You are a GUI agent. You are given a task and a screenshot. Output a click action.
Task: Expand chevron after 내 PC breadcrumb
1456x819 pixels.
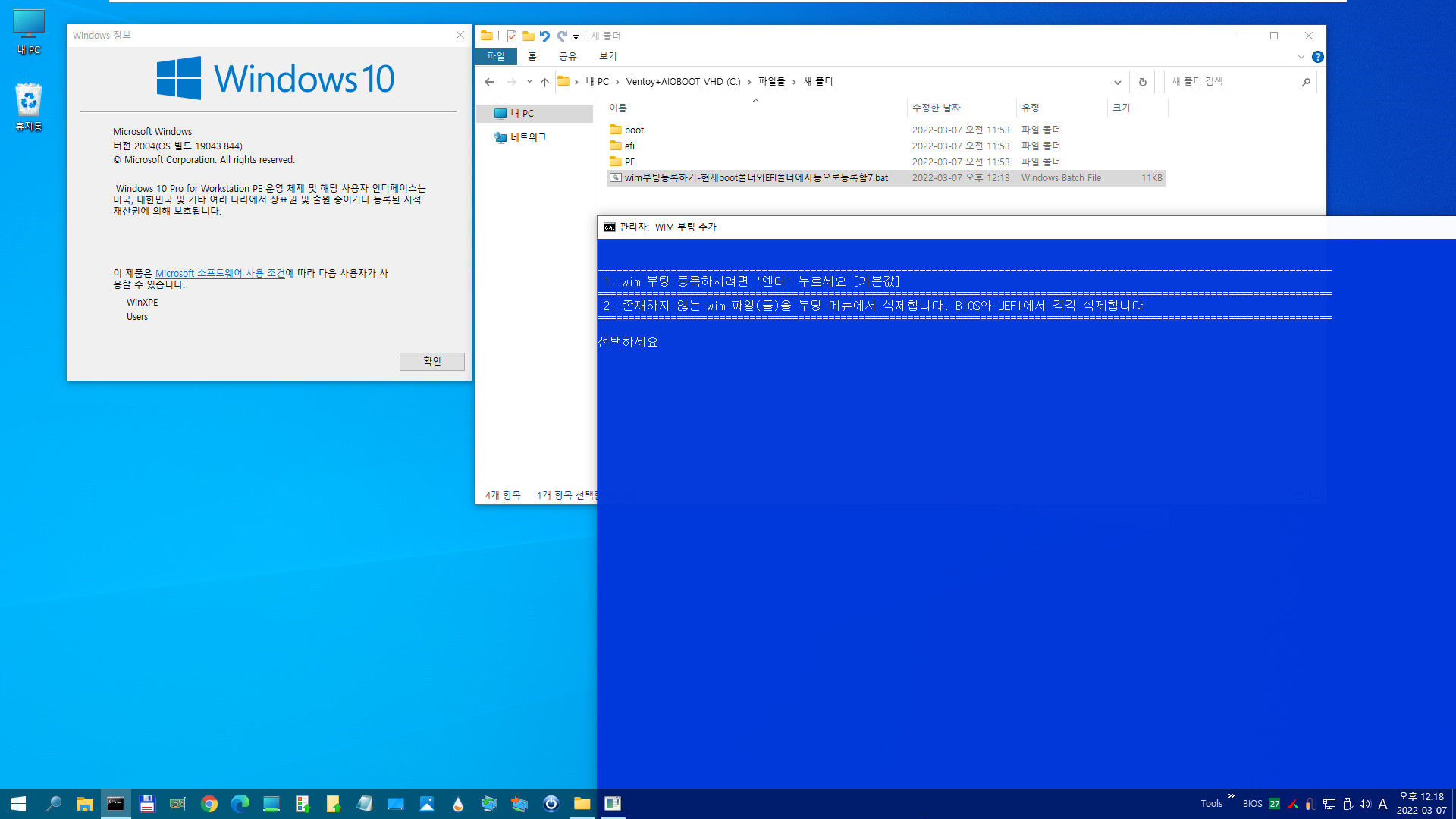pos(618,82)
